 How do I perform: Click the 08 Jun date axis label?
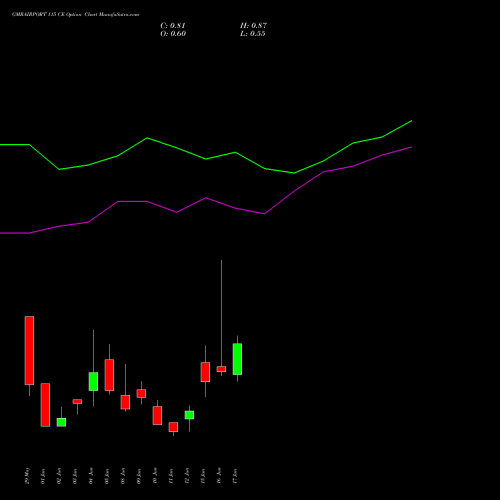coord(123,476)
